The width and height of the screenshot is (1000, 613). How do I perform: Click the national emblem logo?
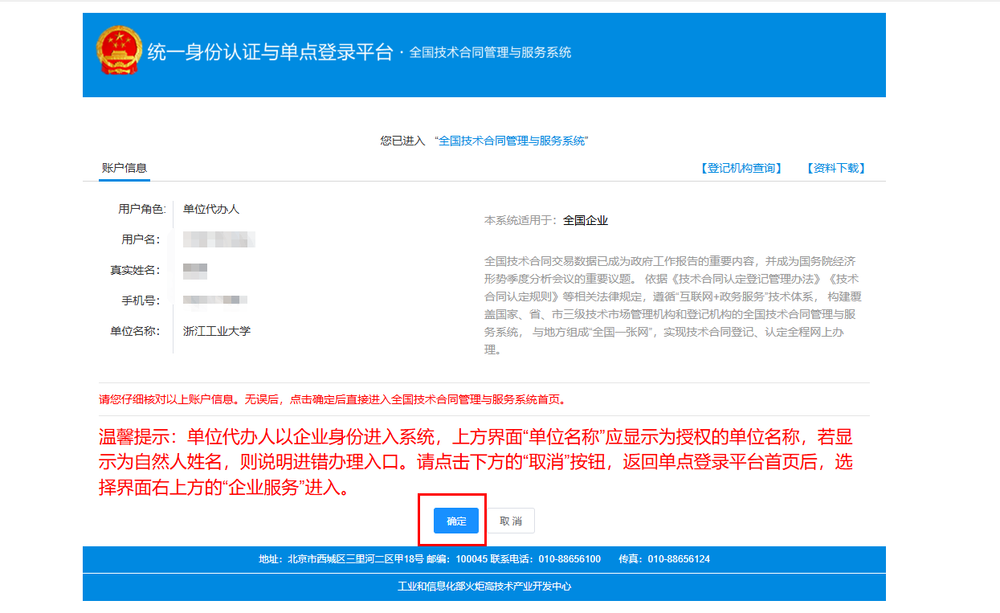click(119, 51)
